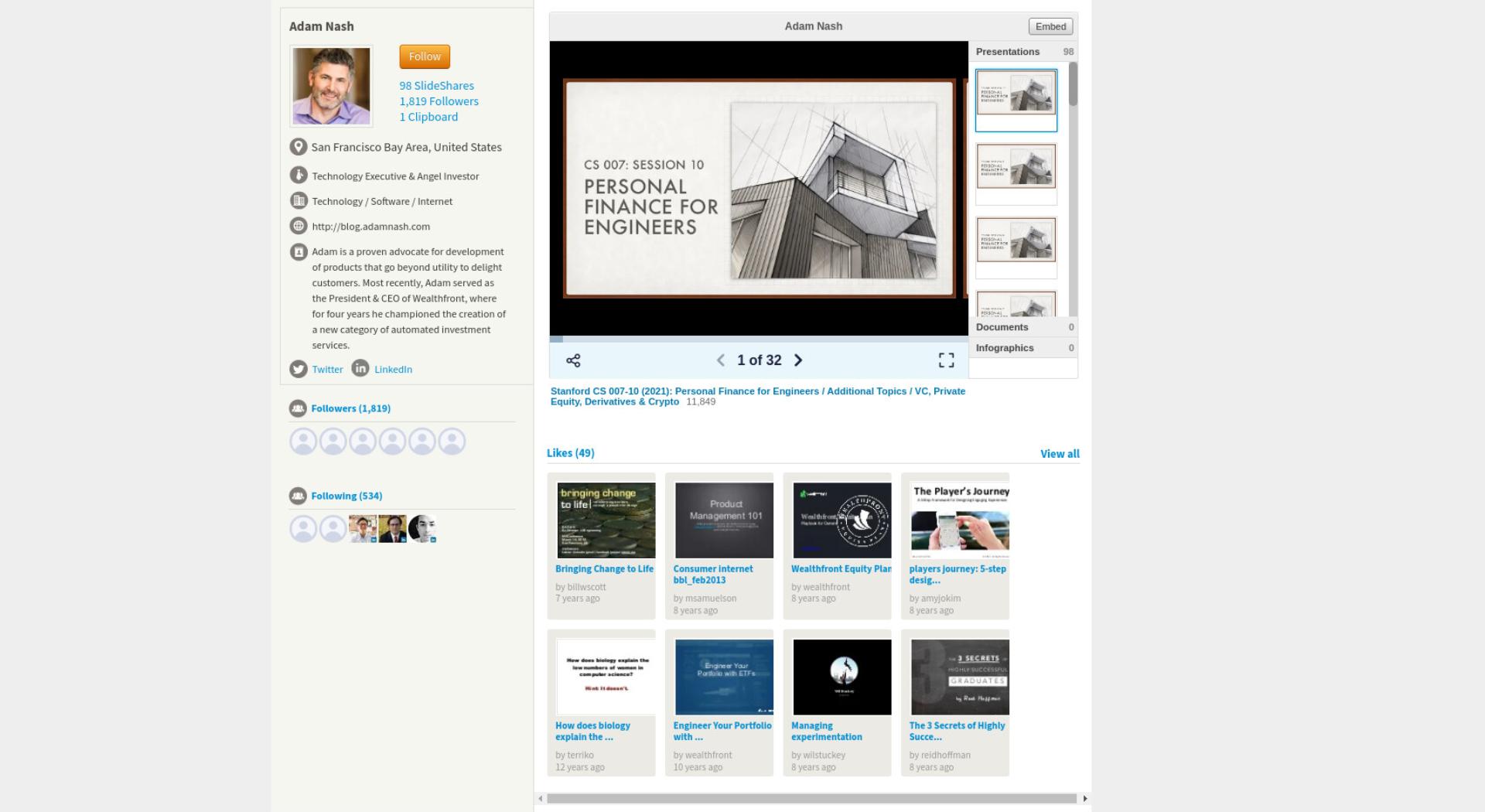Click the share icon below the slideshow
This screenshot has width=1485, height=812.
click(x=573, y=360)
